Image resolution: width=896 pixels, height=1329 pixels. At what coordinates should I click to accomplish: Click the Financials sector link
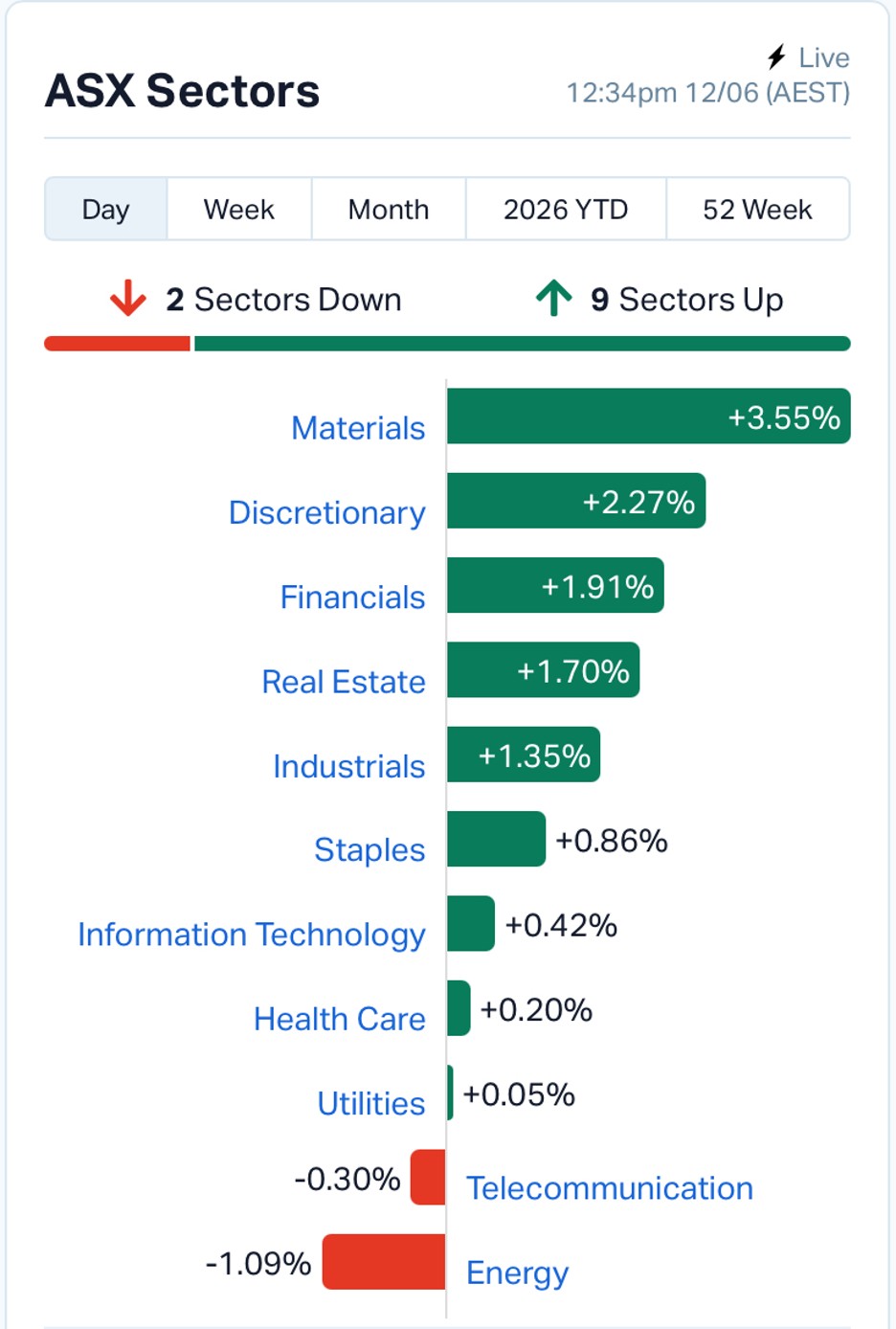[352, 597]
